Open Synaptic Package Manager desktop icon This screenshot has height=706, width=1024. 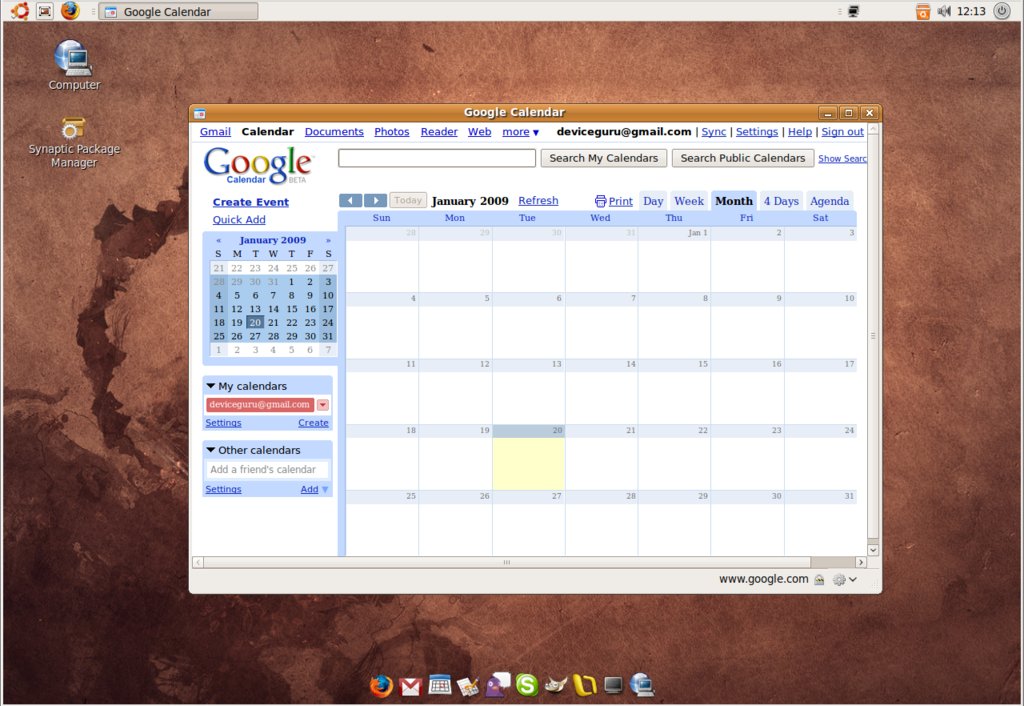[x=74, y=143]
